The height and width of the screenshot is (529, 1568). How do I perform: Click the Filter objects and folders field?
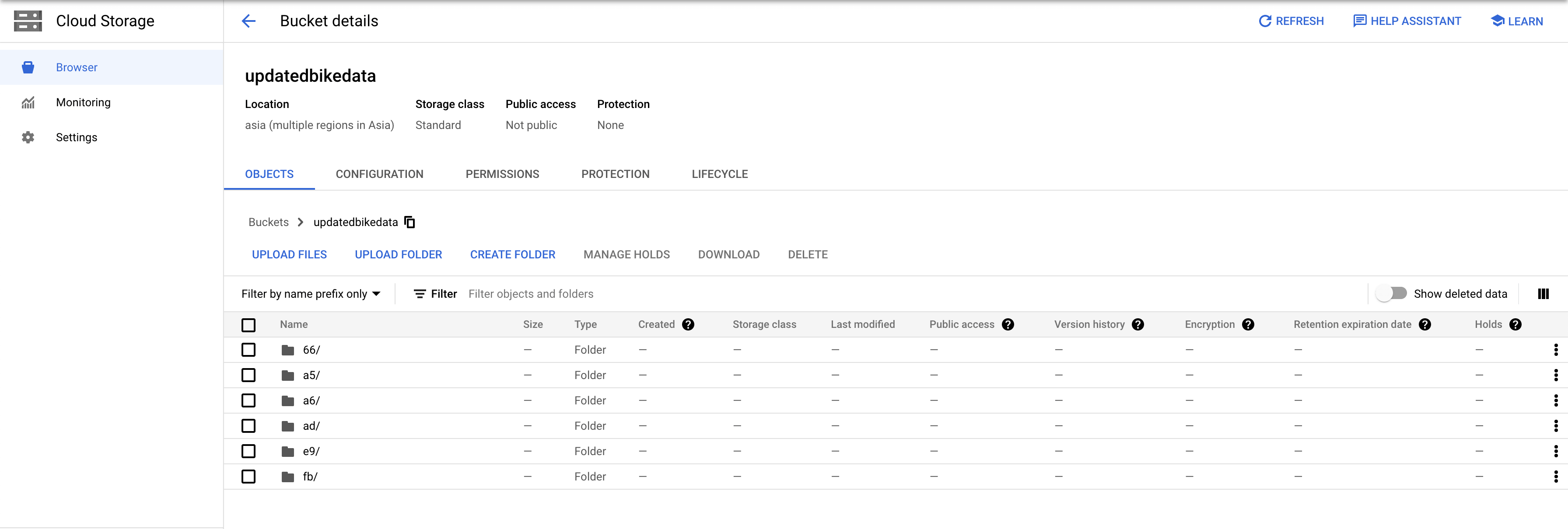(609, 294)
